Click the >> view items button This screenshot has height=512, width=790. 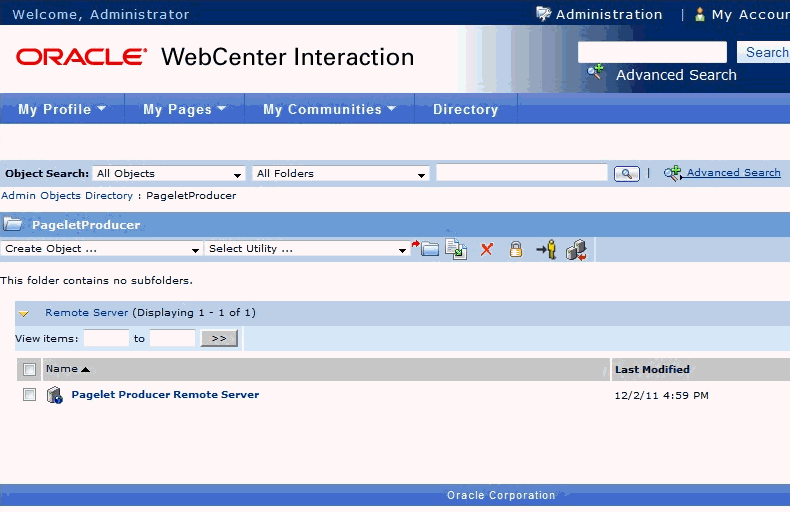(219, 338)
